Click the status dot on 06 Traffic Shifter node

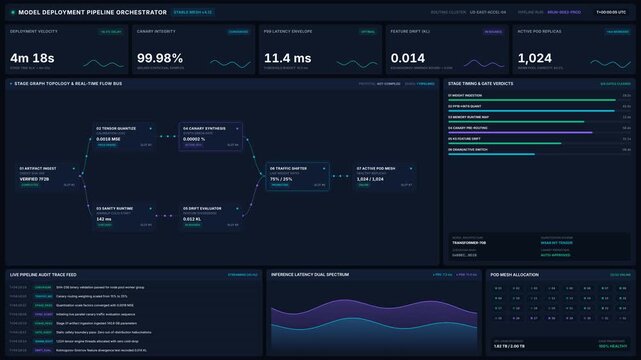click(x=324, y=168)
